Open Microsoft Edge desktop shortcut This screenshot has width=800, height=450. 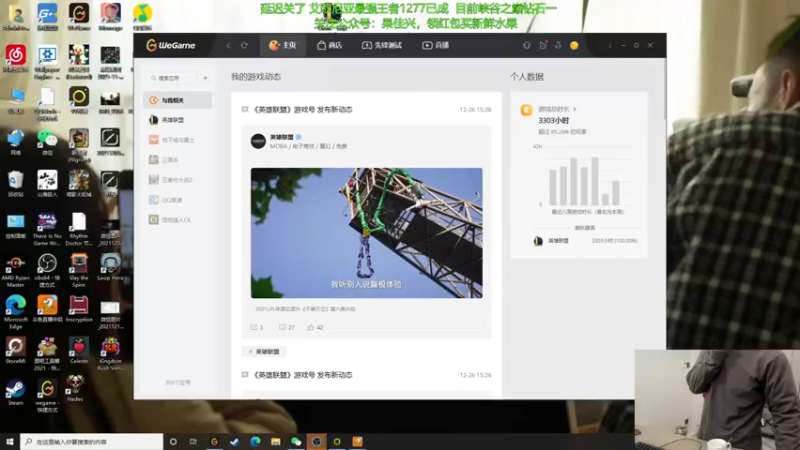pyautogui.click(x=15, y=312)
